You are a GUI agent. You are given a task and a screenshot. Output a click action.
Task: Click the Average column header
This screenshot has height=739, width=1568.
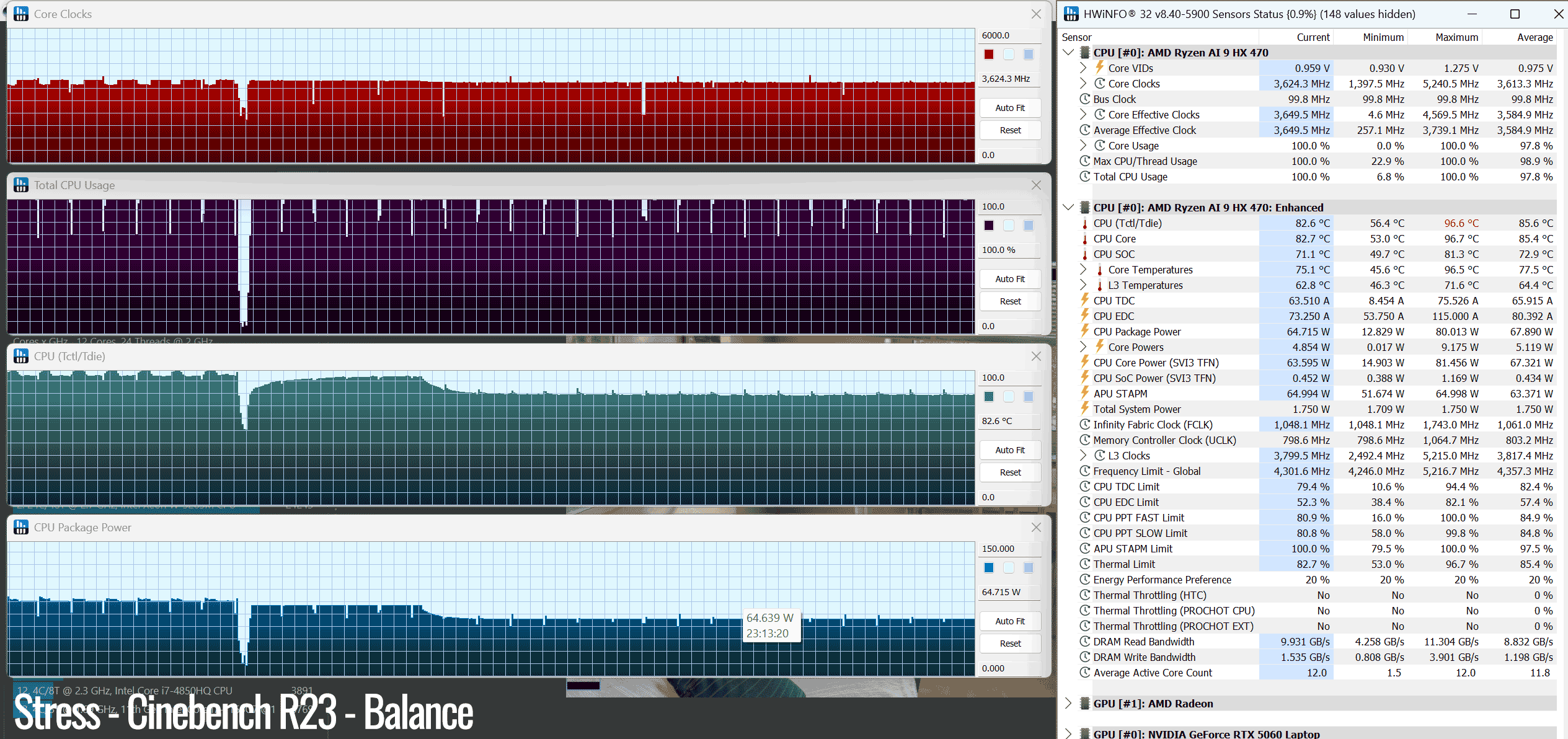click(x=1535, y=37)
